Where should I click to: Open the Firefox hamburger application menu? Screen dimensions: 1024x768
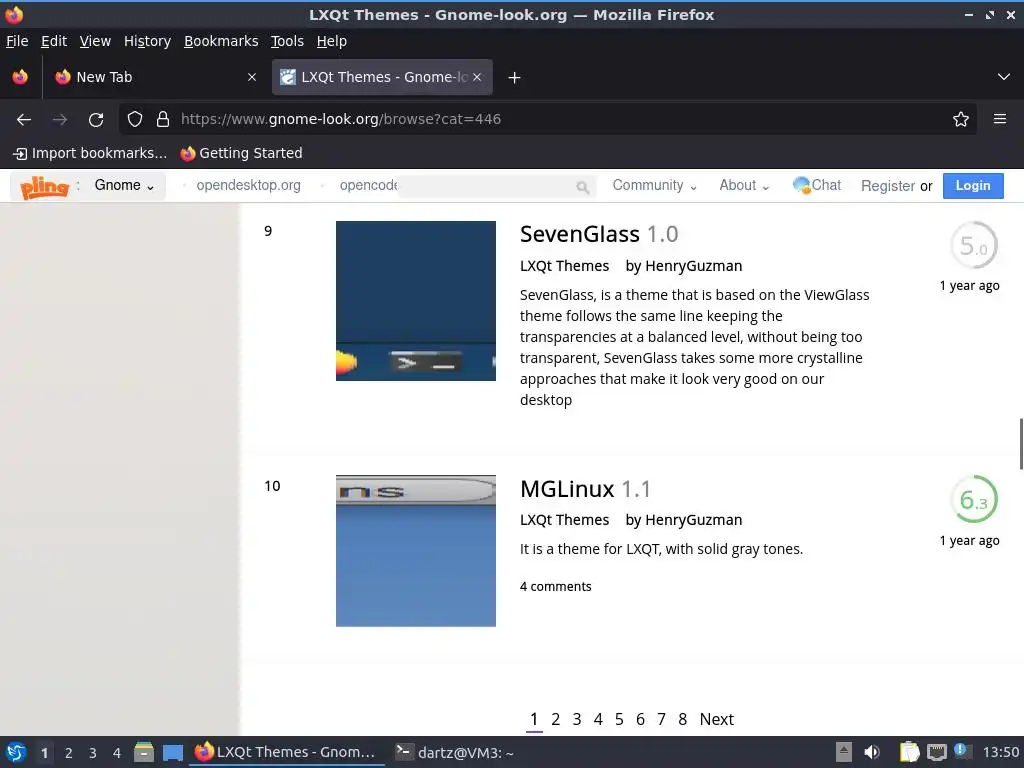point(1000,119)
